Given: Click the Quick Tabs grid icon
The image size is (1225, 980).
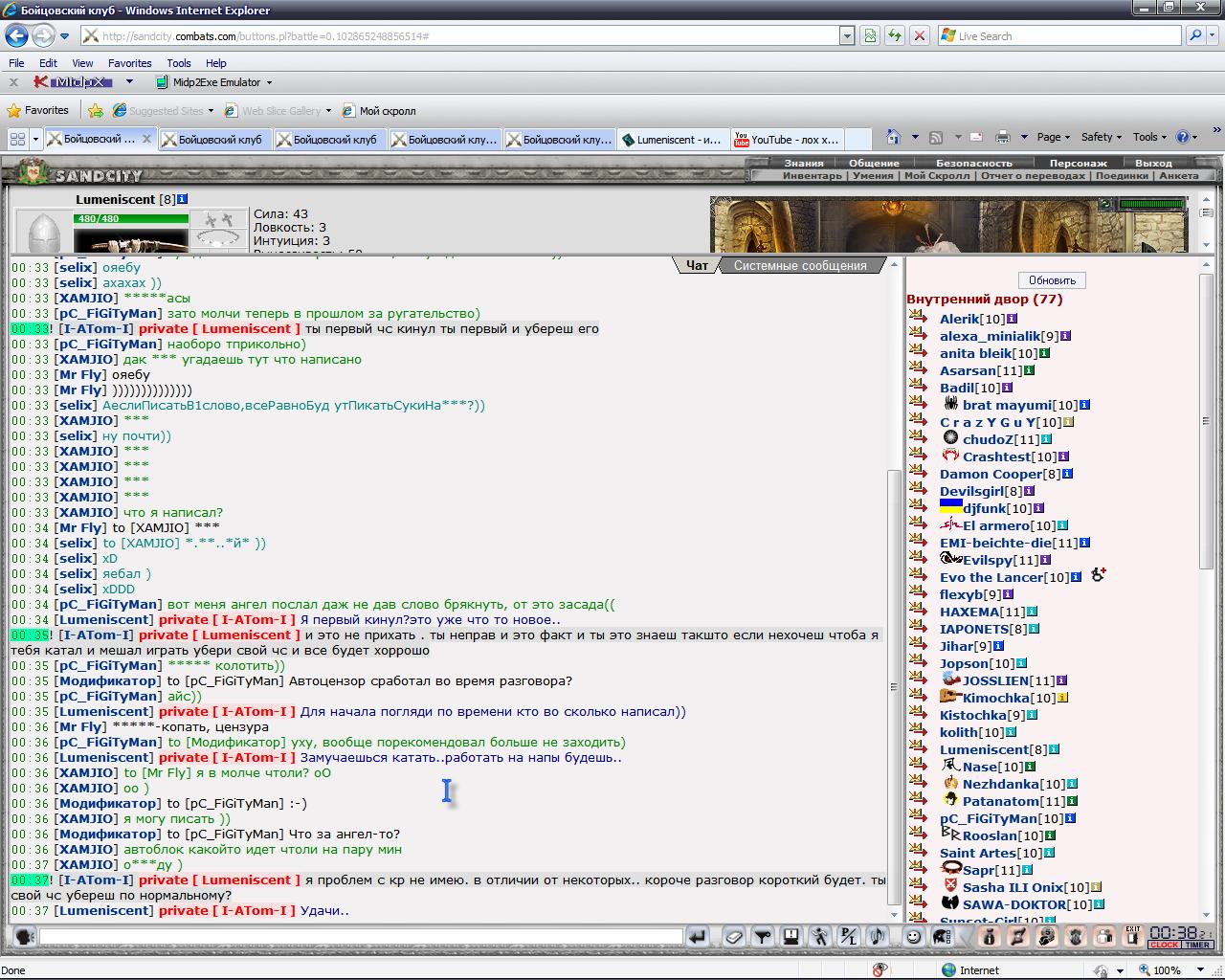Looking at the screenshot, I should click(x=17, y=139).
